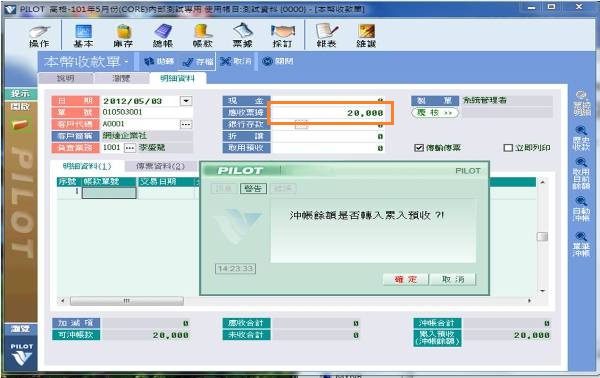
Task: Click the date field 2012/05/03
Action: pyautogui.click(x=140, y=101)
